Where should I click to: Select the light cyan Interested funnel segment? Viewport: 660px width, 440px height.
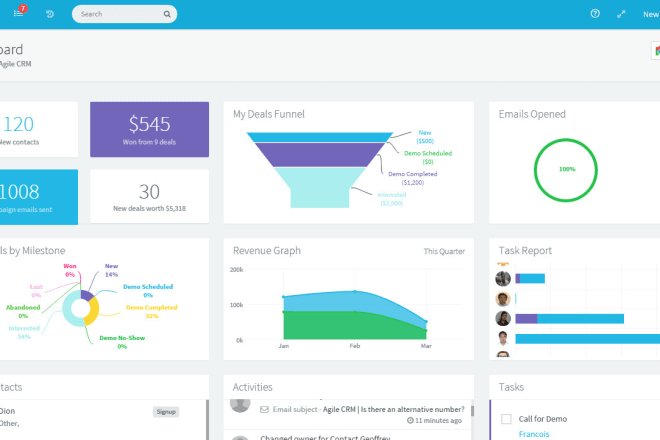pos(319,187)
